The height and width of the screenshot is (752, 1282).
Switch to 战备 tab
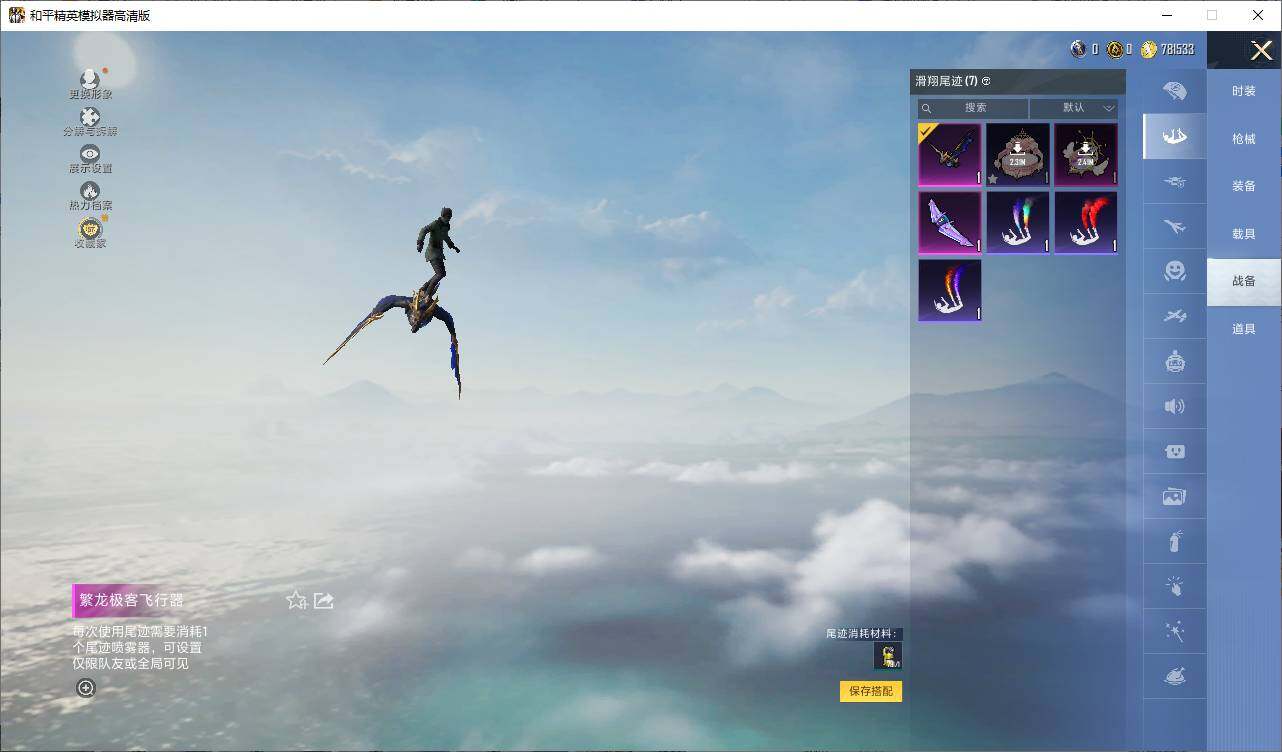(1244, 281)
